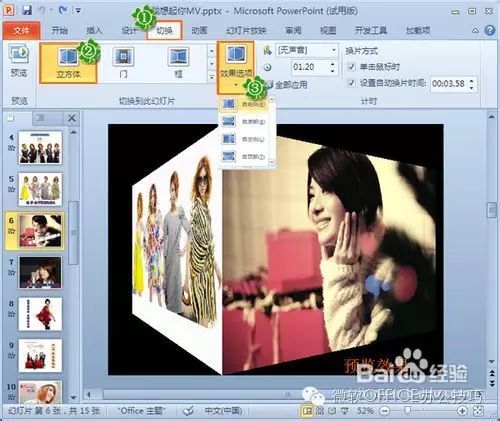Click 中文(中国) language in status bar

pyautogui.click(x=223, y=411)
